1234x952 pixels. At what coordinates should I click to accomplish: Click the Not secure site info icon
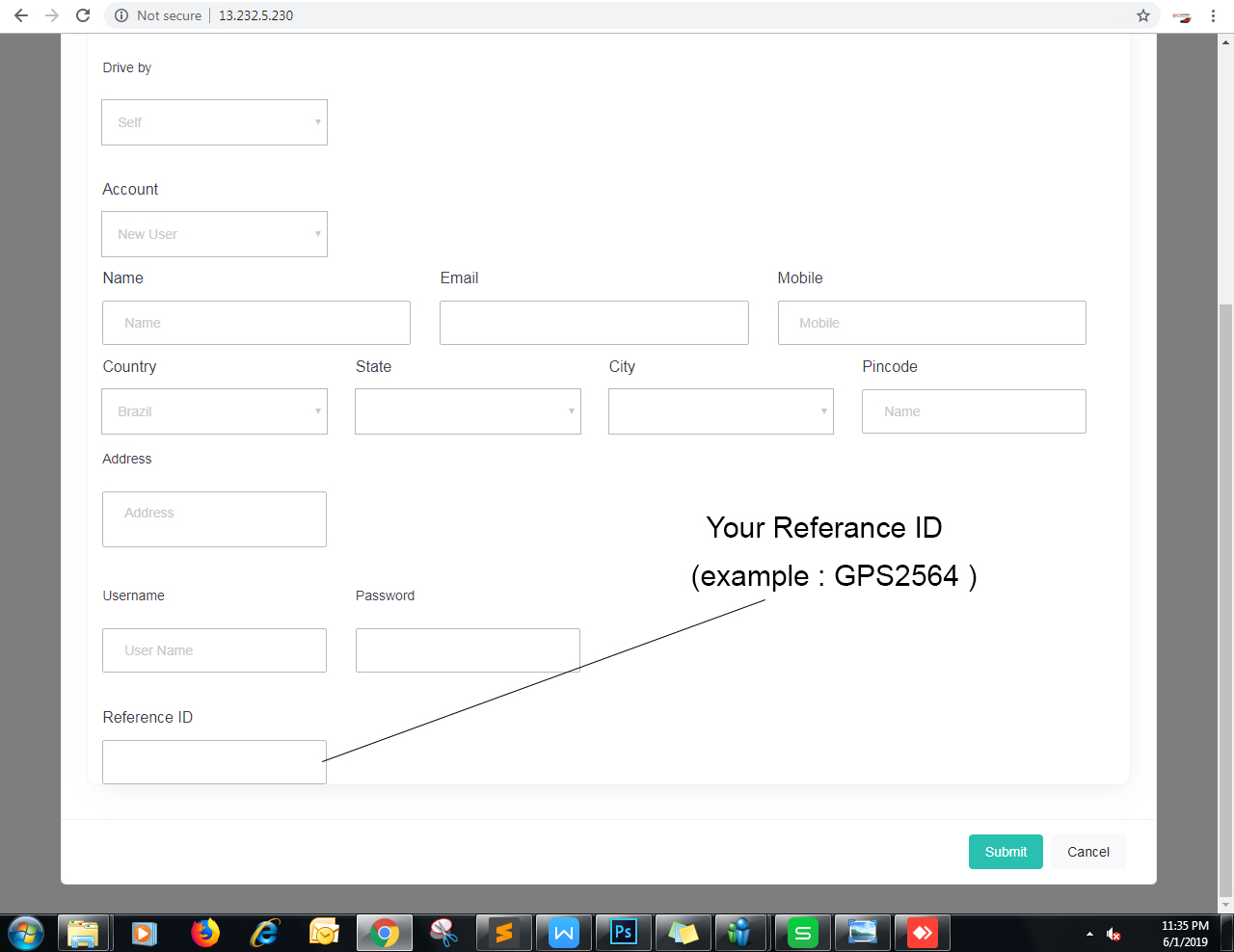(x=121, y=15)
